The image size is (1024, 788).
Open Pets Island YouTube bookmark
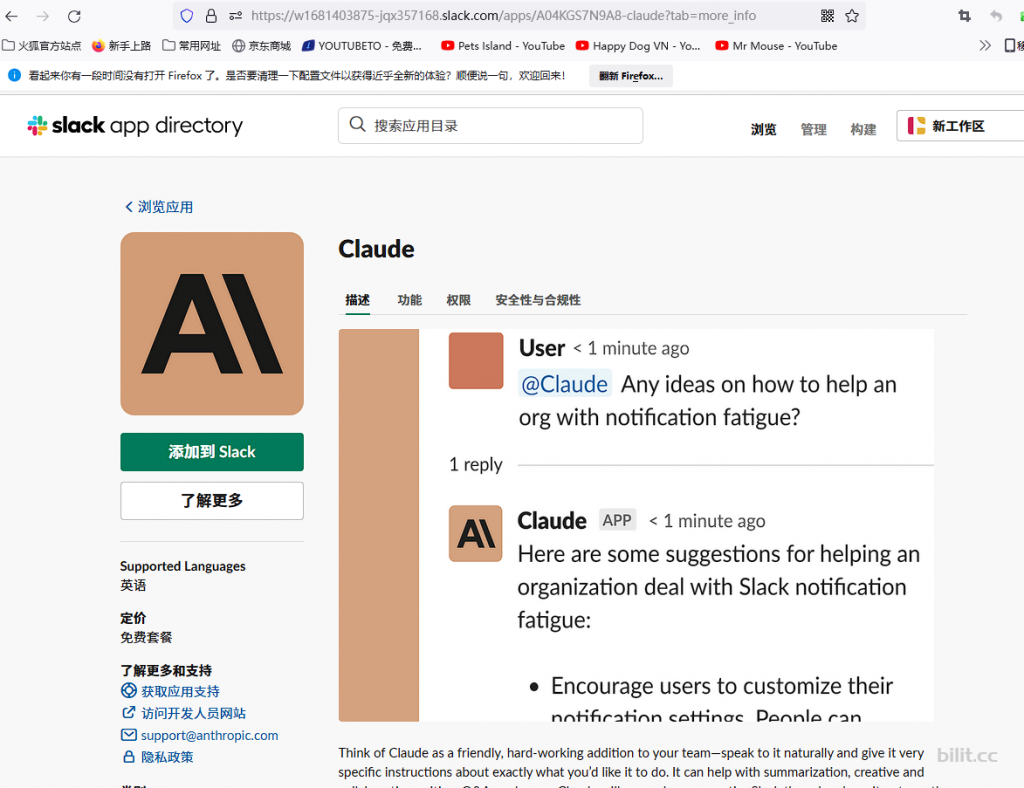tap(503, 46)
